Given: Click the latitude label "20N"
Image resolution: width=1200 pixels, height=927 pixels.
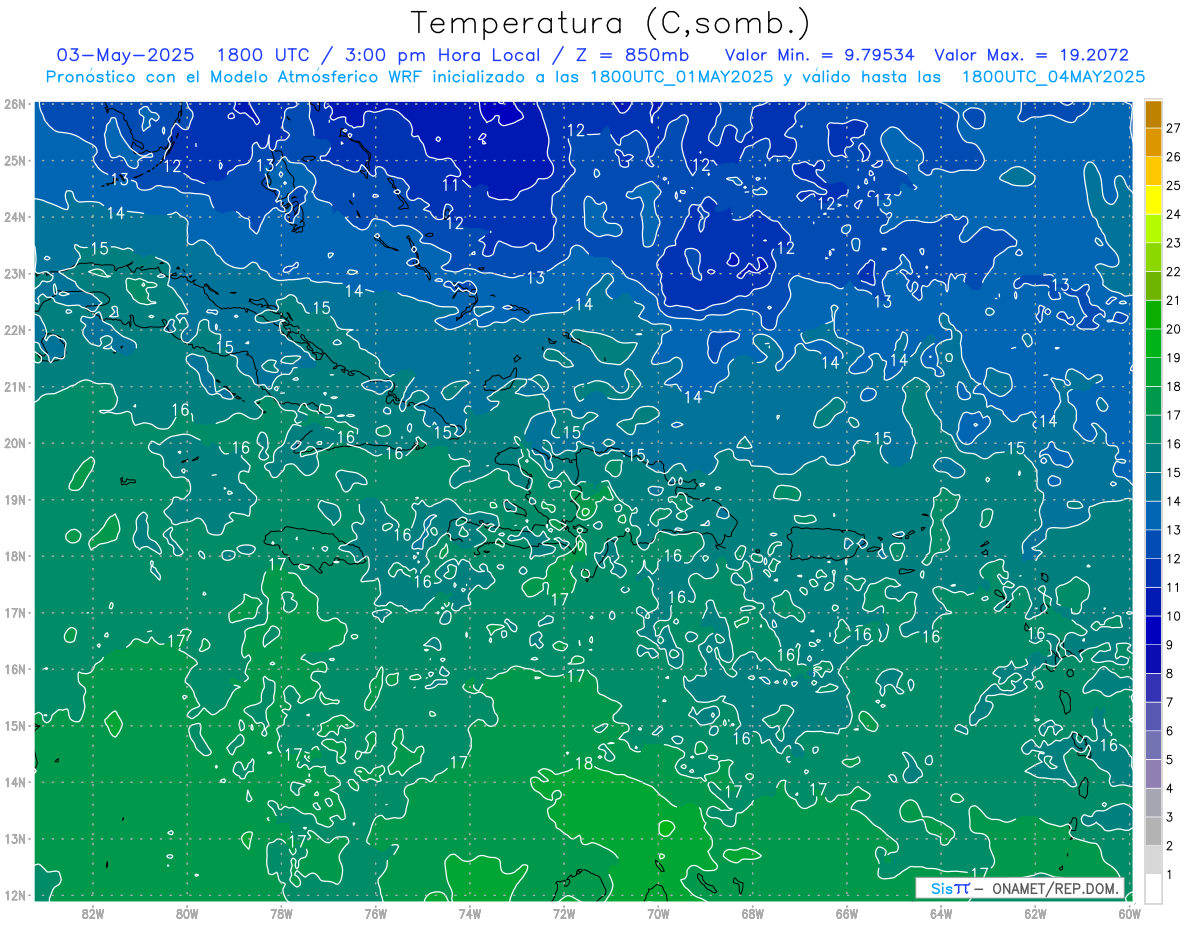Looking at the screenshot, I should [x=14, y=443].
